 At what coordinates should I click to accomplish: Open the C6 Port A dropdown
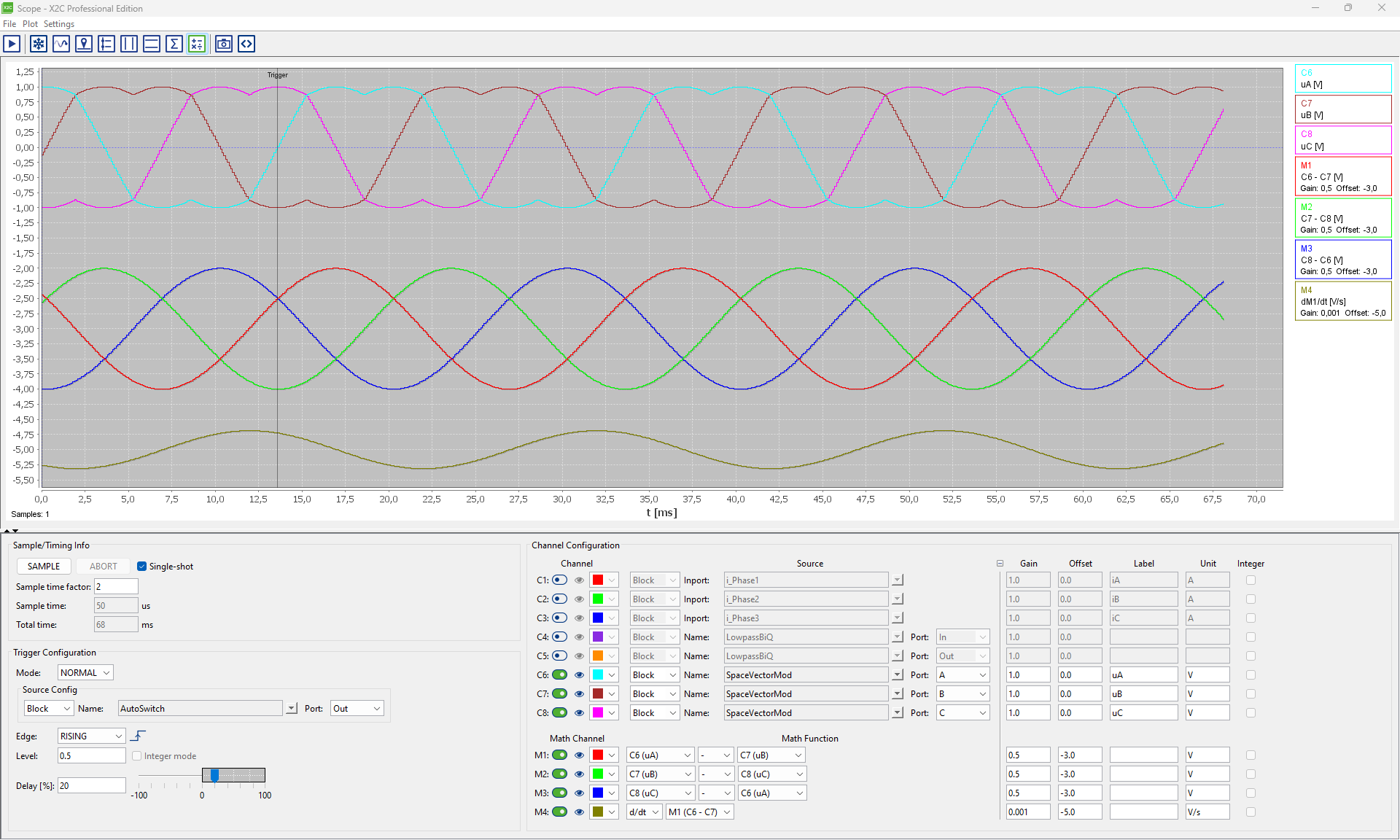(x=963, y=675)
